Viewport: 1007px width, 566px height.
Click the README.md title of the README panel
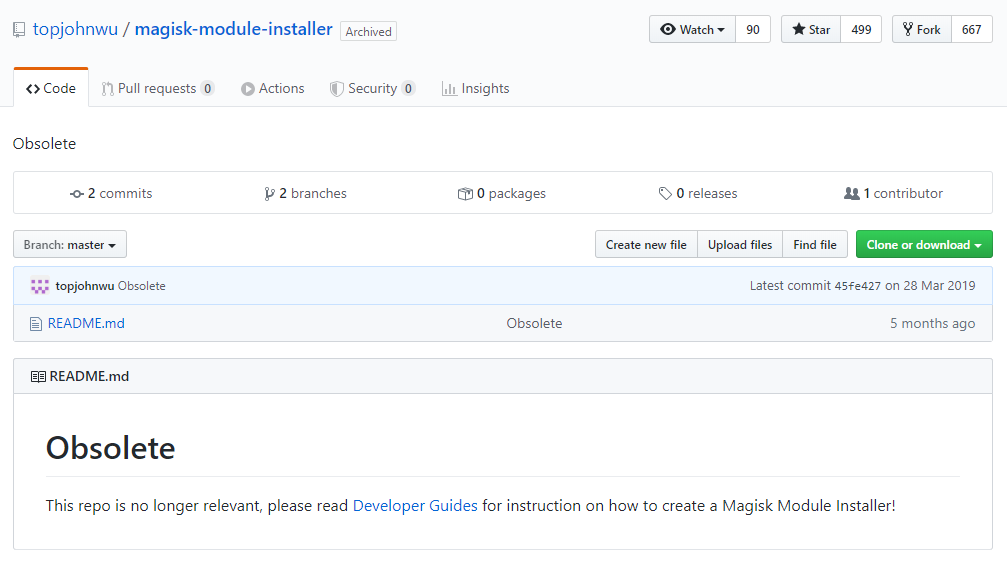tap(89, 376)
